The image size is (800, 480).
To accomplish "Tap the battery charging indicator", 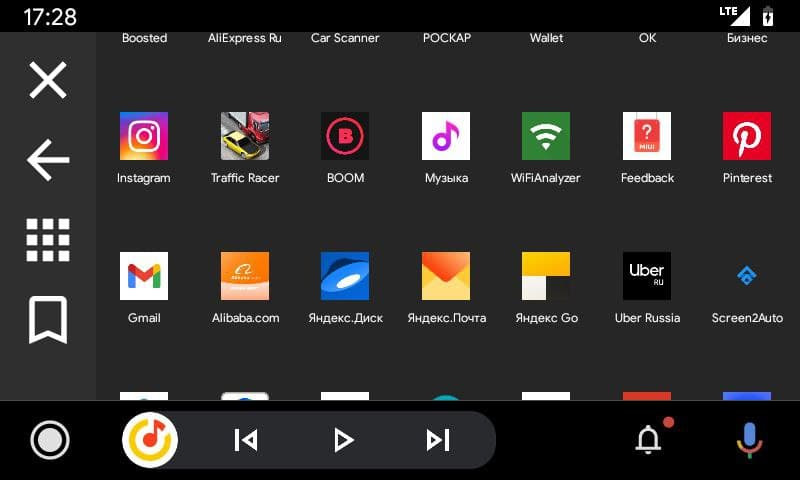I will click(x=768, y=16).
